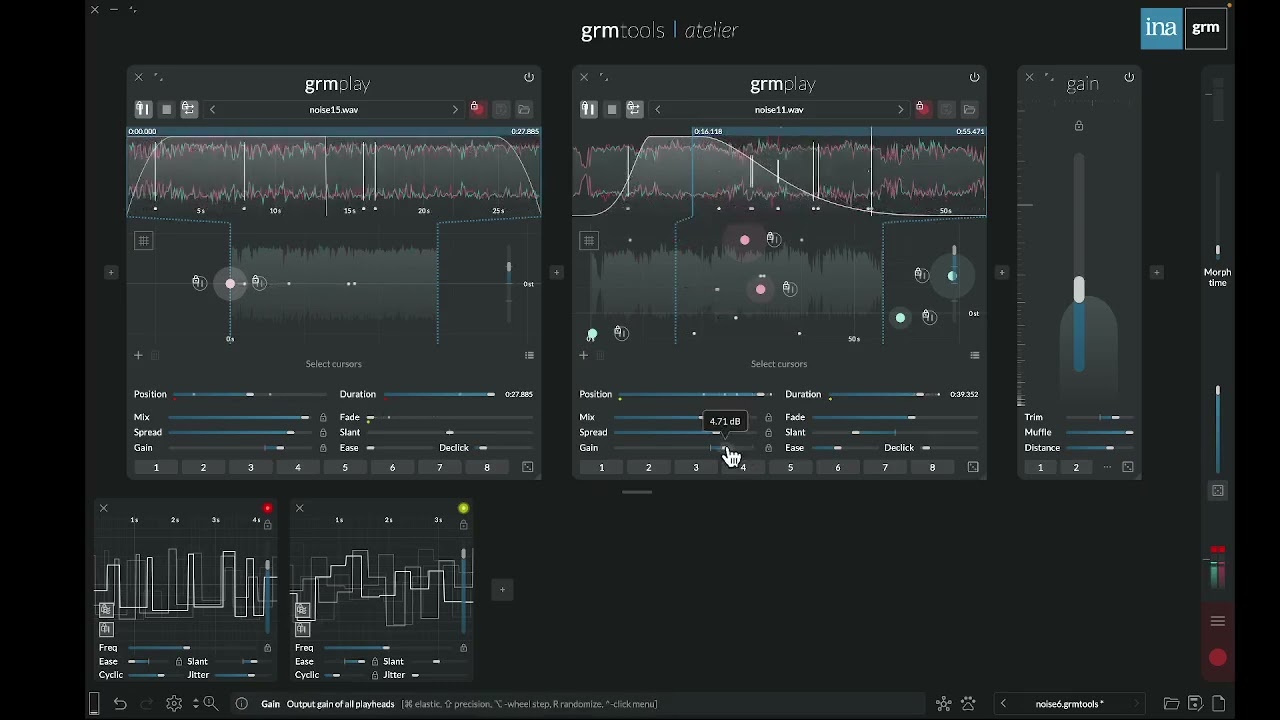The image size is (1280, 720).
Task: Click the red record button on right sidebar
Action: (1218, 658)
